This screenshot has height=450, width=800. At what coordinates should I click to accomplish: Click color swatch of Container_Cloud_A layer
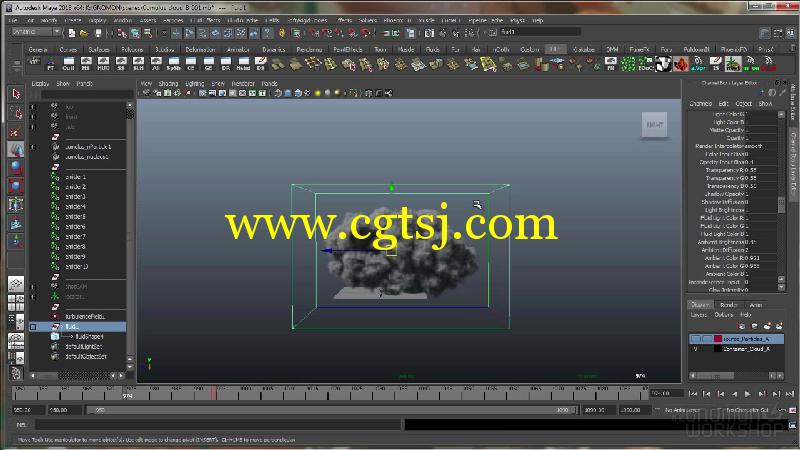(x=718, y=349)
